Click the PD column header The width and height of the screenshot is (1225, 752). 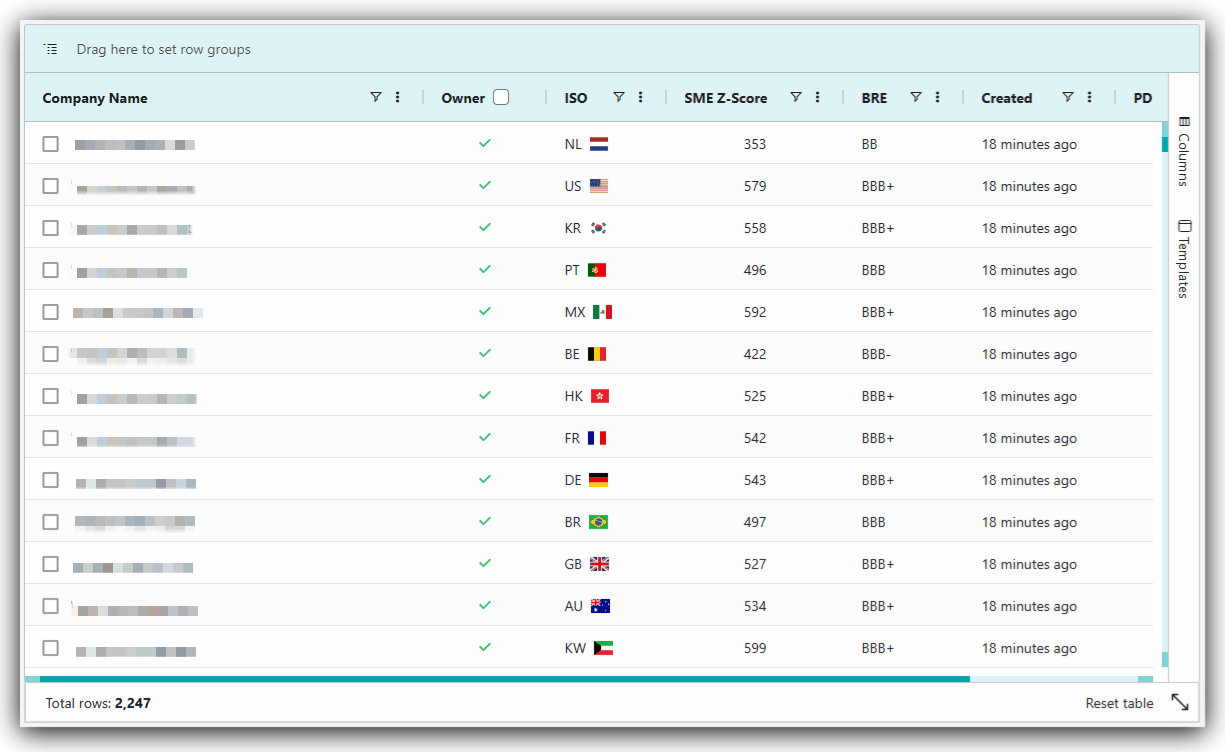[1143, 98]
